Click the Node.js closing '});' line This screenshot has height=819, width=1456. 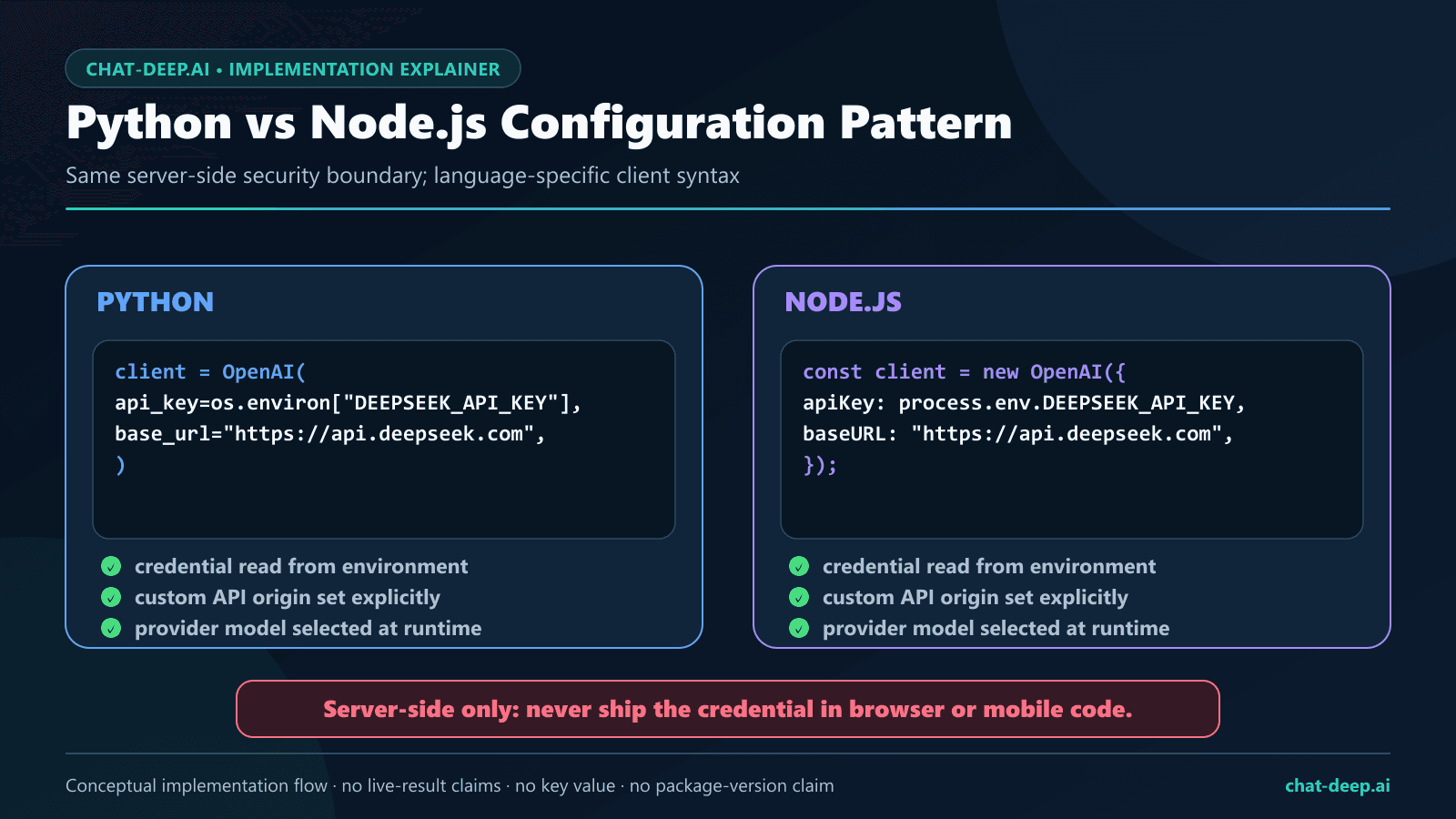[820, 465]
